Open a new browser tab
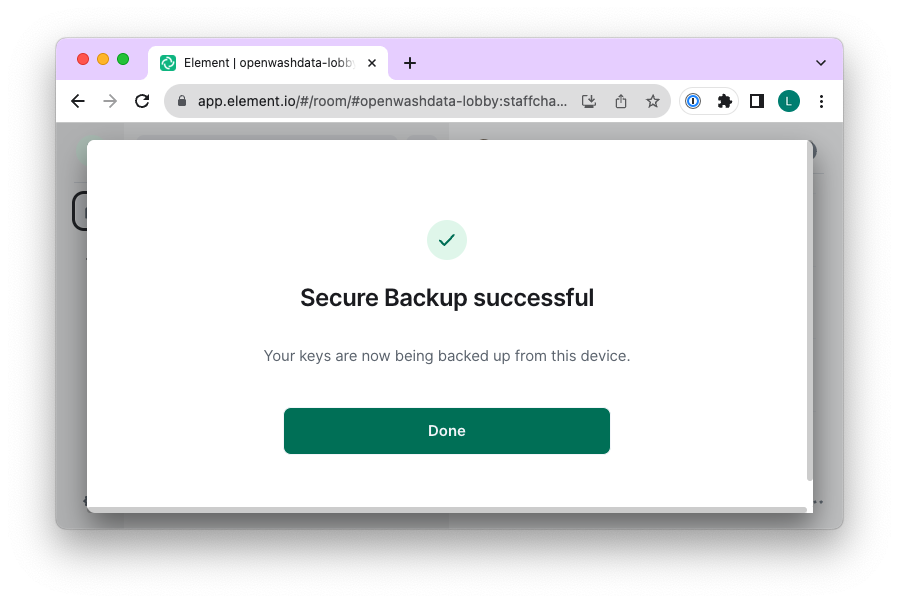The height and width of the screenshot is (603, 899). pyautogui.click(x=409, y=63)
